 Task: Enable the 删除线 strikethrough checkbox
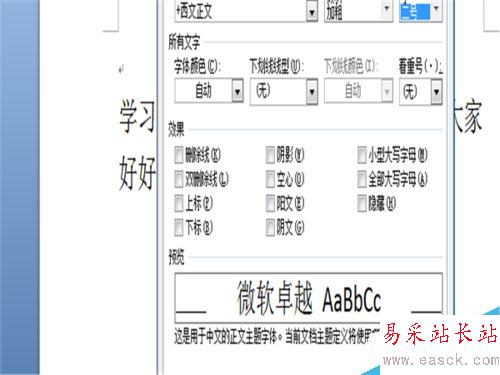coord(179,155)
